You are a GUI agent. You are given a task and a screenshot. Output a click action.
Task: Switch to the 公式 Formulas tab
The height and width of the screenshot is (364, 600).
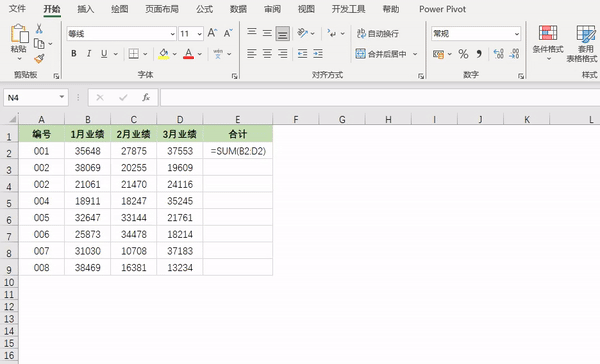pos(204,9)
